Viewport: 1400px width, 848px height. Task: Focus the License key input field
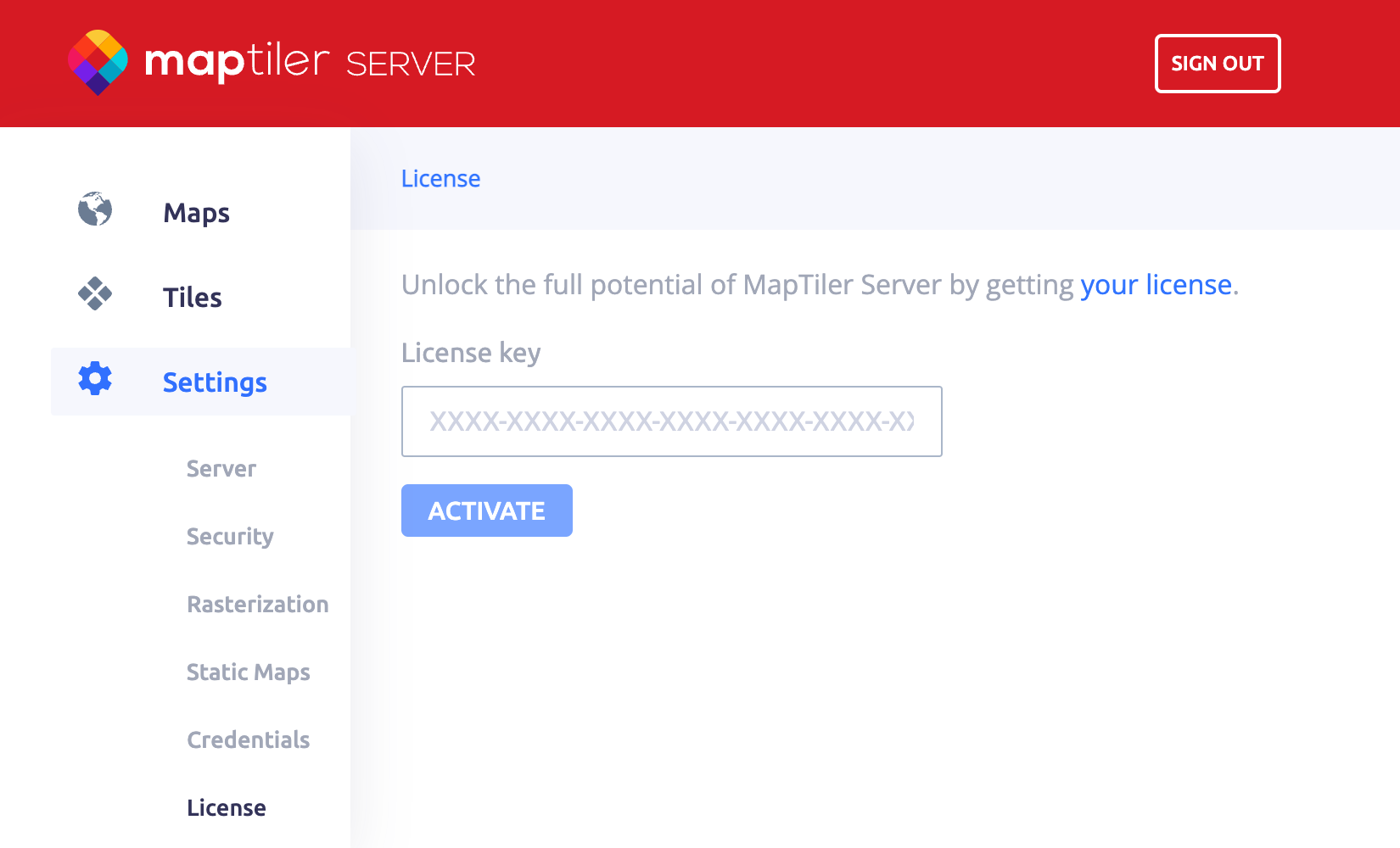(671, 421)
